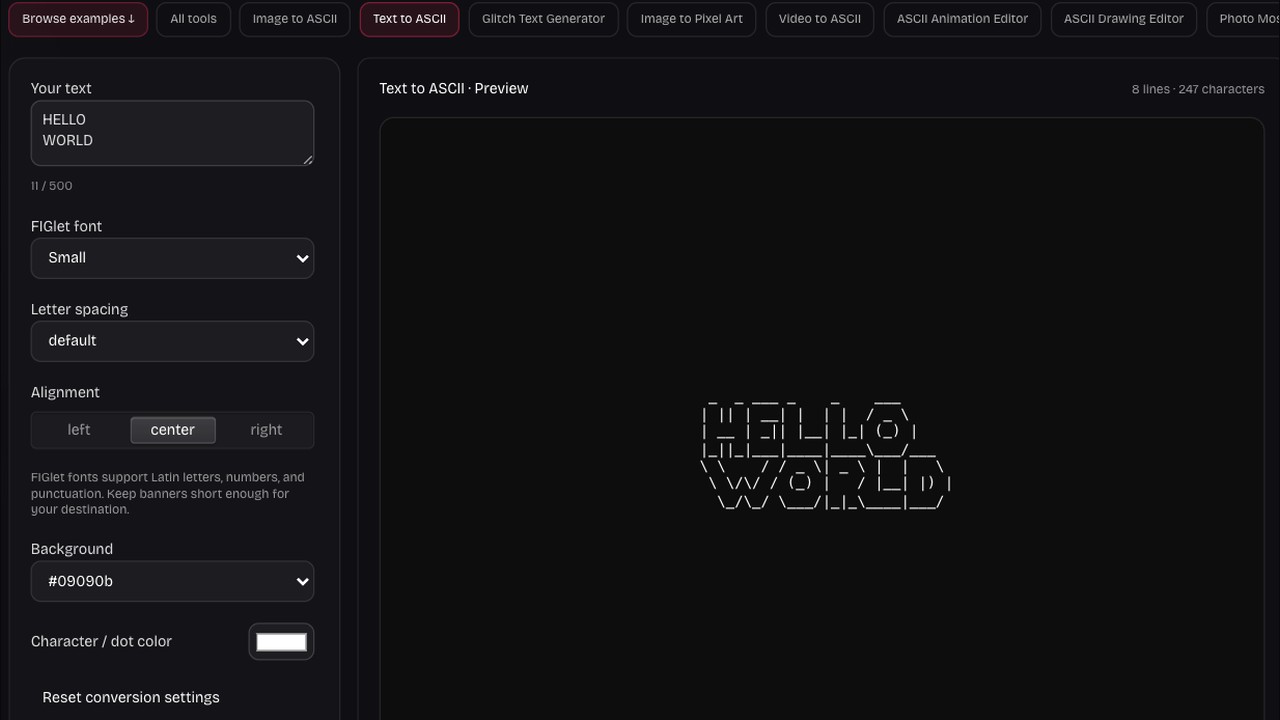Open the Video to ASCII tool
This screenshot has height=720, width=1280.
[x=820, y=19]
